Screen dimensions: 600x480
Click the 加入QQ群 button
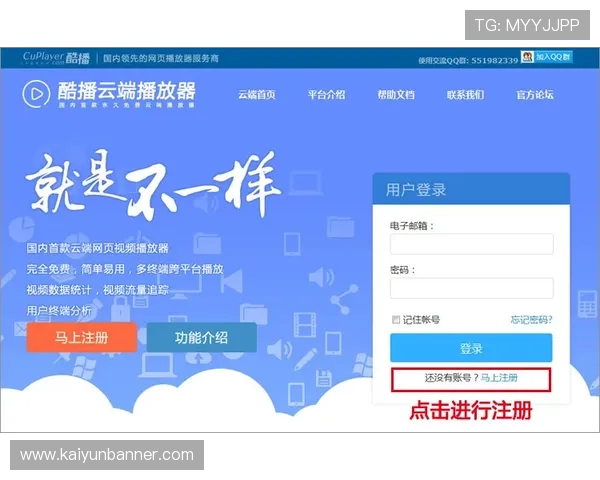(x=553, y=57)
